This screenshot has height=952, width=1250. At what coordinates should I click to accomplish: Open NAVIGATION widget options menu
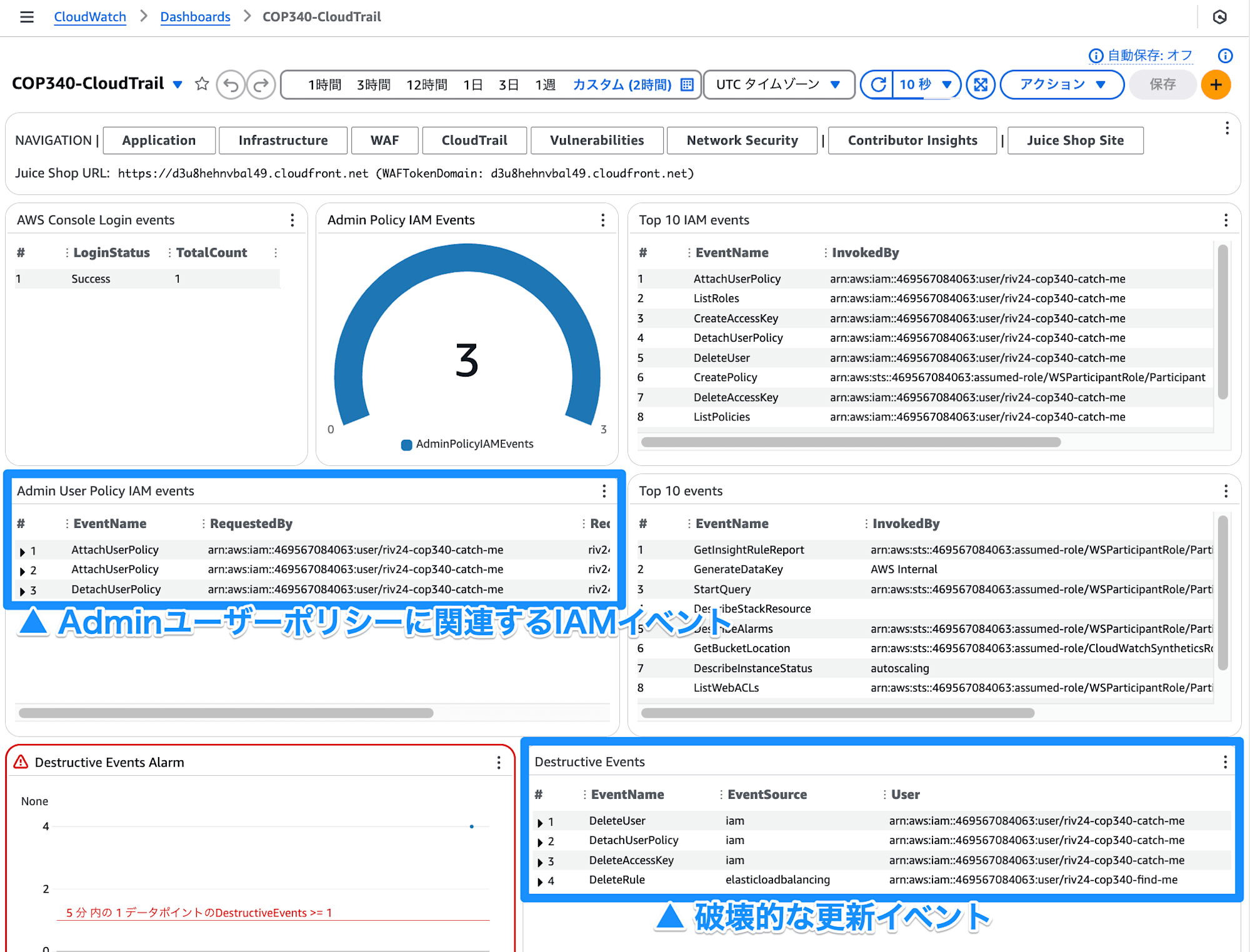pos(1227,128)
